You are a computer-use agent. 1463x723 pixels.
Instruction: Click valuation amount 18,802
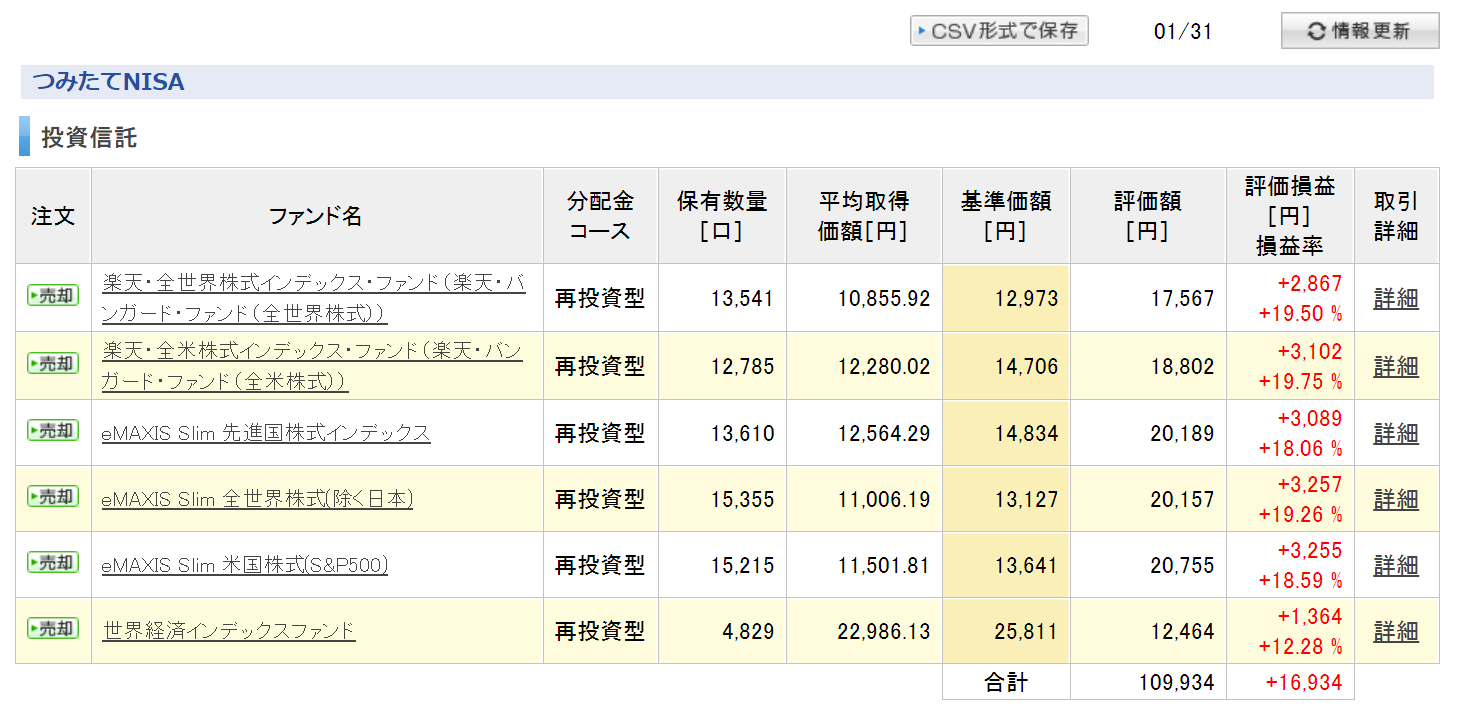click(x=1182, y=366)
